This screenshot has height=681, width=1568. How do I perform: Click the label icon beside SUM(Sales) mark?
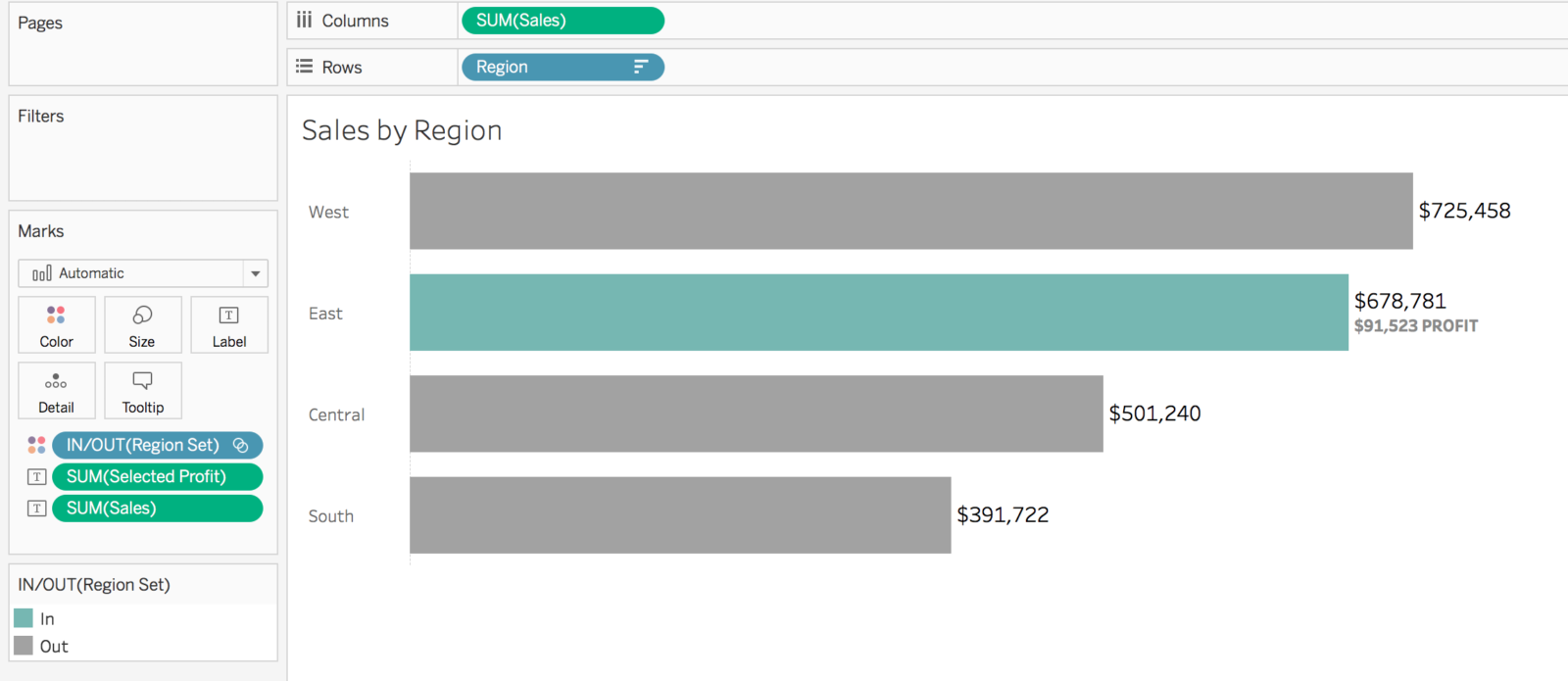(x=37, y=509)
